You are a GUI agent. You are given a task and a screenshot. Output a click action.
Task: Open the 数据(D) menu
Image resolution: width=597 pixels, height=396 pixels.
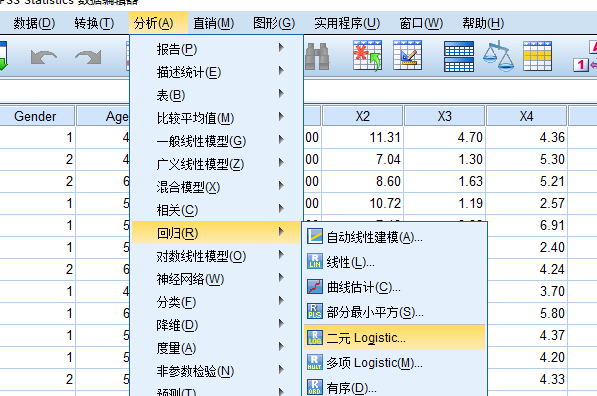pos(34,24)
